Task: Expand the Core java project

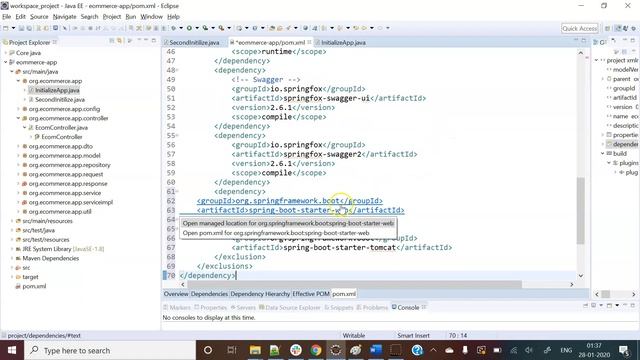Action: tap(6, 53)
